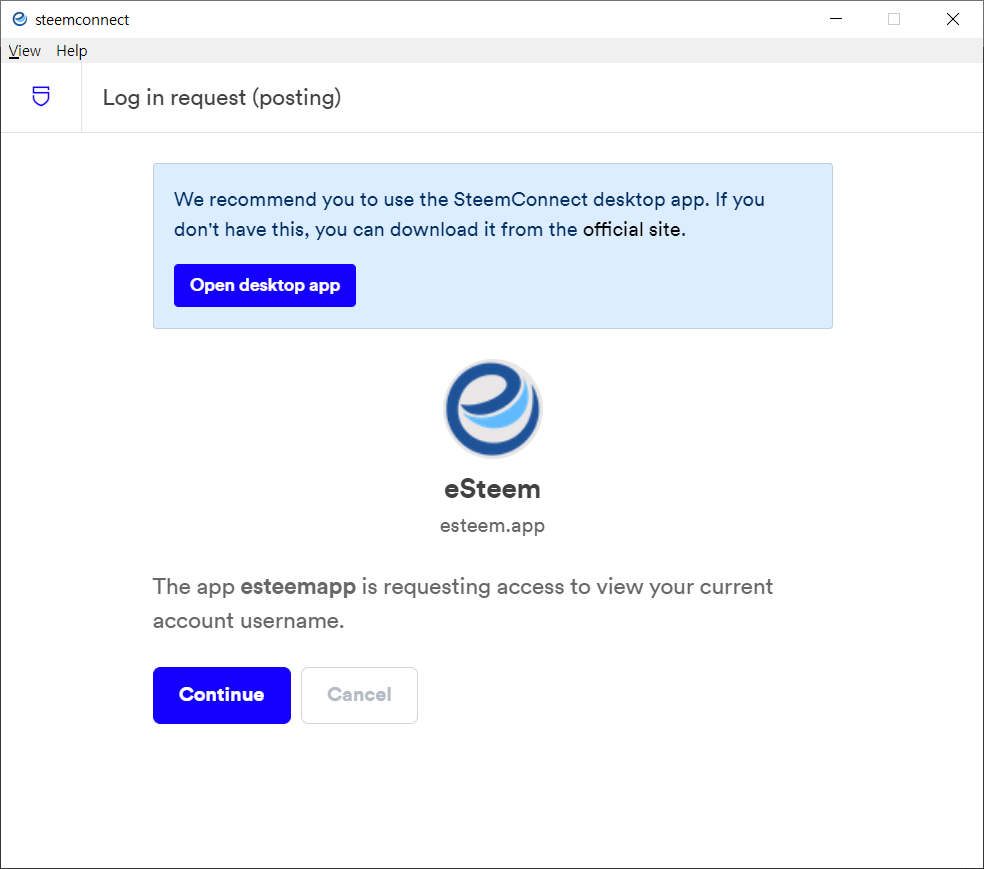
Task: Click the eSteem app name heading
Action: click(x=493, y=489)
